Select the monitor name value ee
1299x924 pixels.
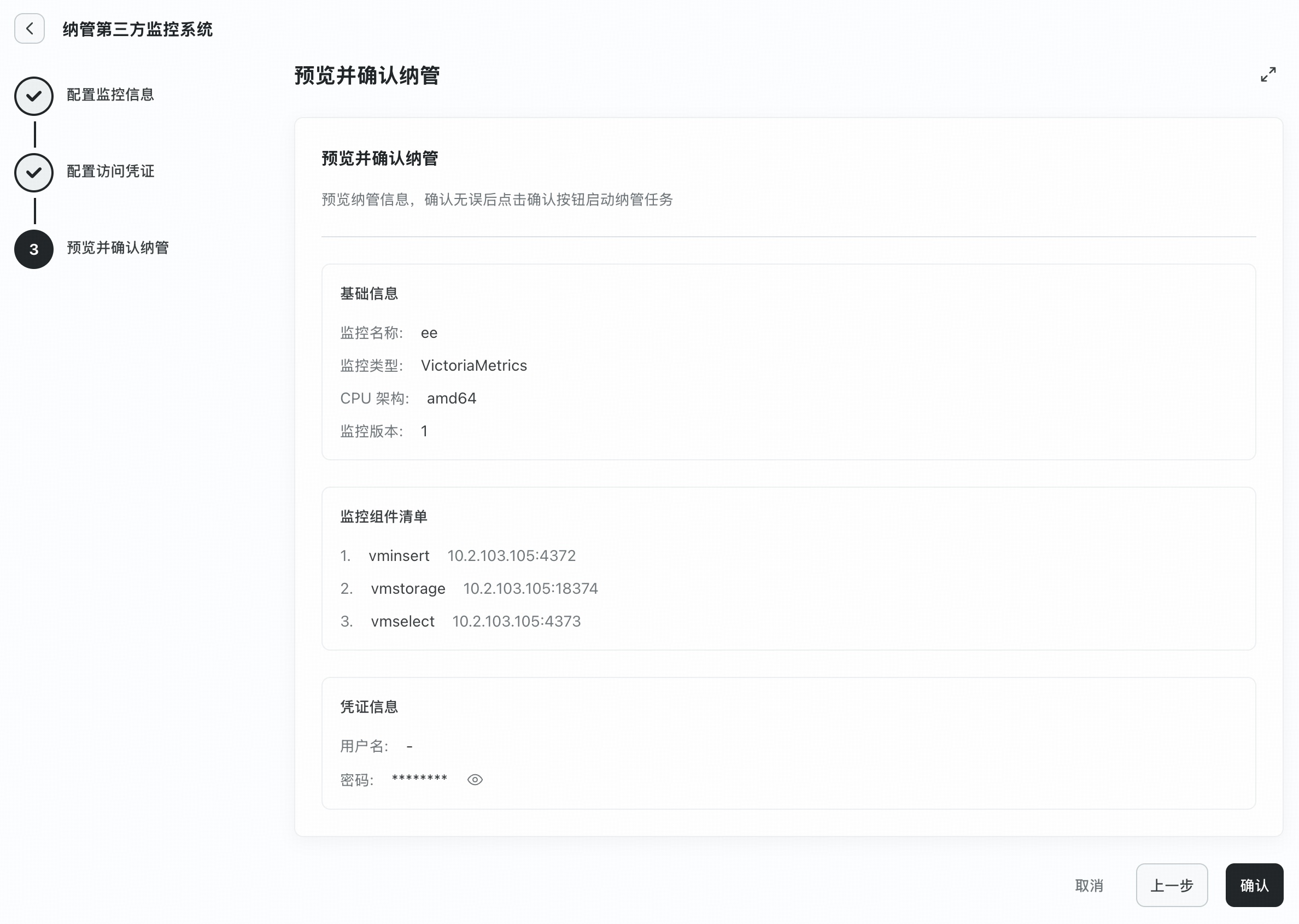pos(429,333)
